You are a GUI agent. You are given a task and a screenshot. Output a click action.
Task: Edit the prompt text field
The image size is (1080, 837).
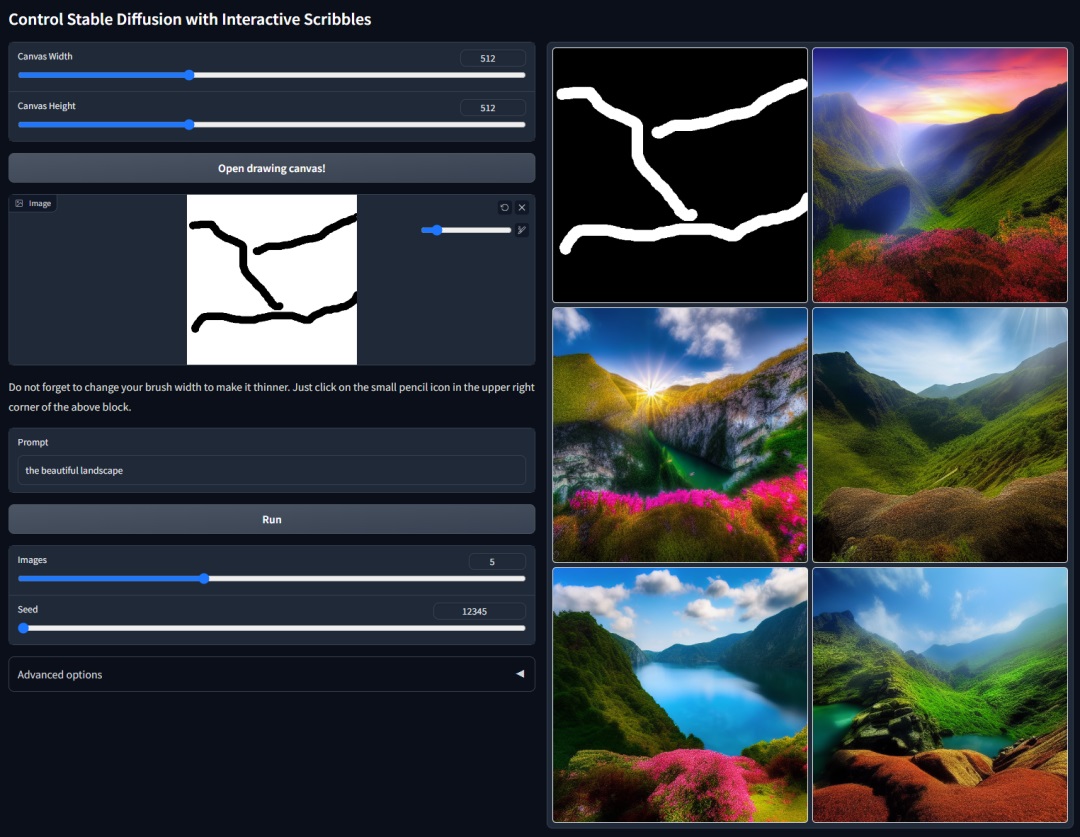point(271,470)
